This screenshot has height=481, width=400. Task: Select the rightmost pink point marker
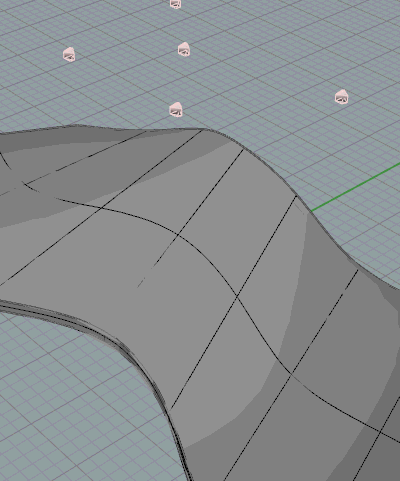pyautogui.click(x=342, y=97)
